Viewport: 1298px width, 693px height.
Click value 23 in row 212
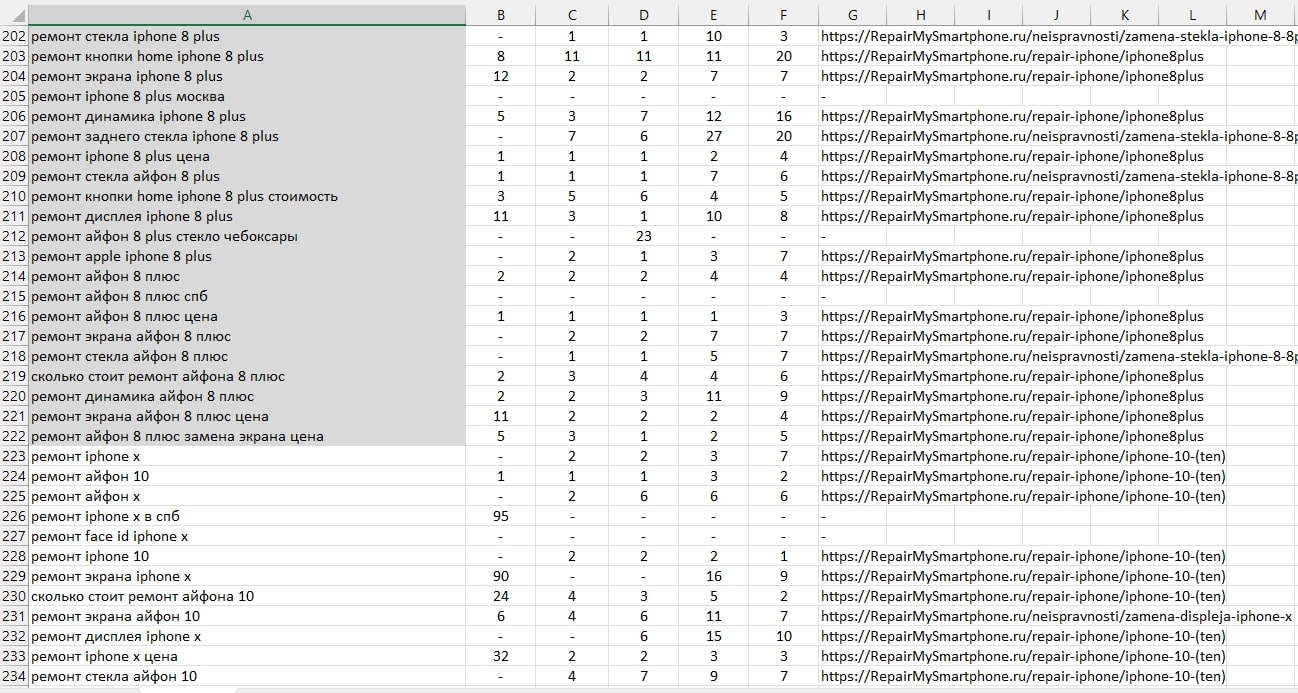[x=643, y=236]
